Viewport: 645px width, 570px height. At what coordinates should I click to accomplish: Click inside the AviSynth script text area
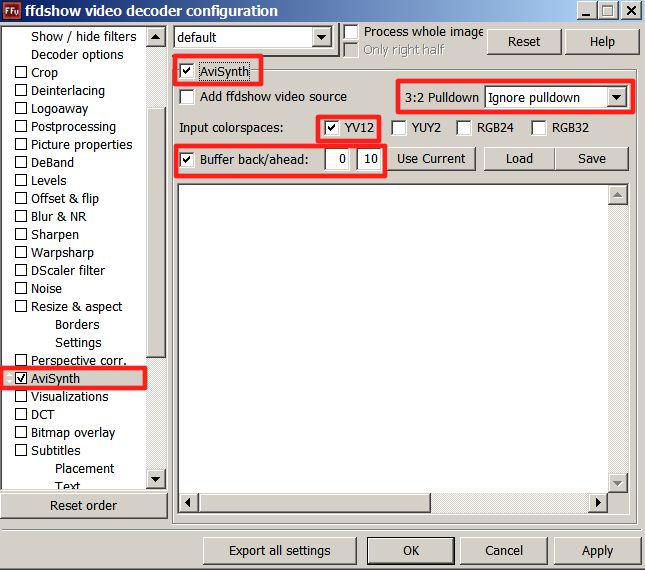point(393,339)
